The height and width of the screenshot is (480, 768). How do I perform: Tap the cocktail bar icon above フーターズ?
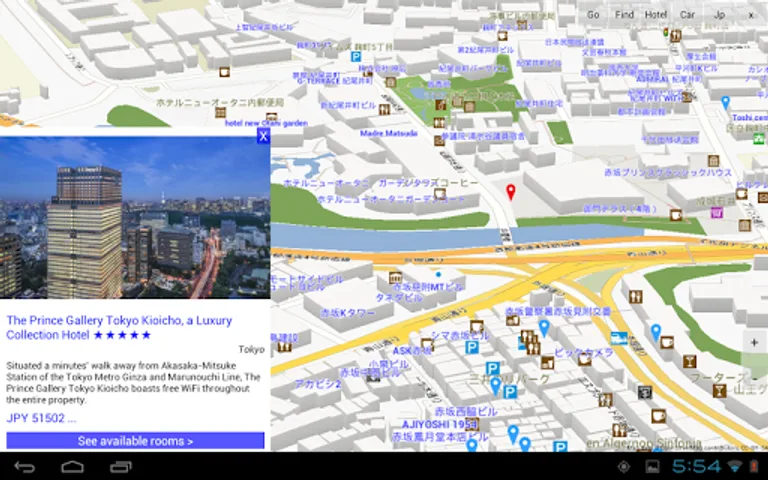(x=690, y=361)
